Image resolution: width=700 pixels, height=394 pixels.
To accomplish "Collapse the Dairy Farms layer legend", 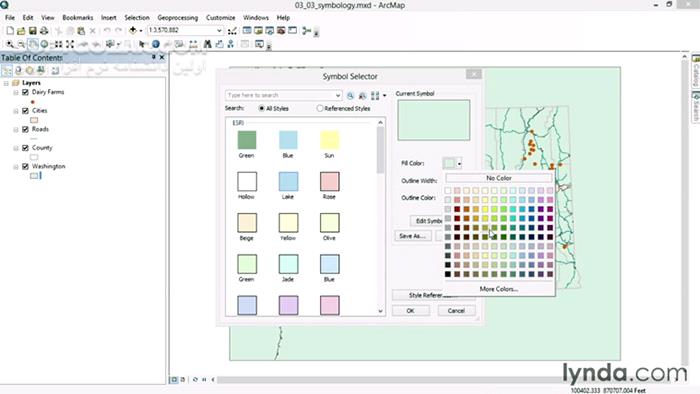I will coord(16,92).
